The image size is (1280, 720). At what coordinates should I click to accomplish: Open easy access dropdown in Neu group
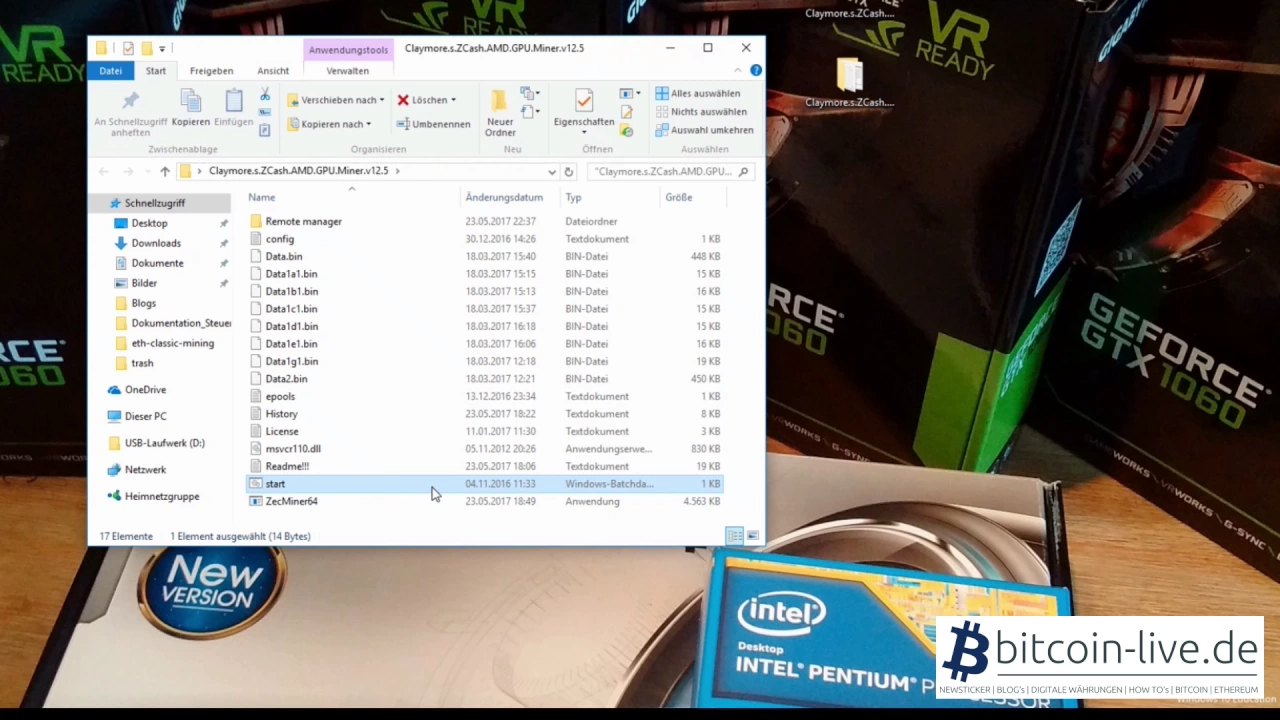(x=530, y=112)
